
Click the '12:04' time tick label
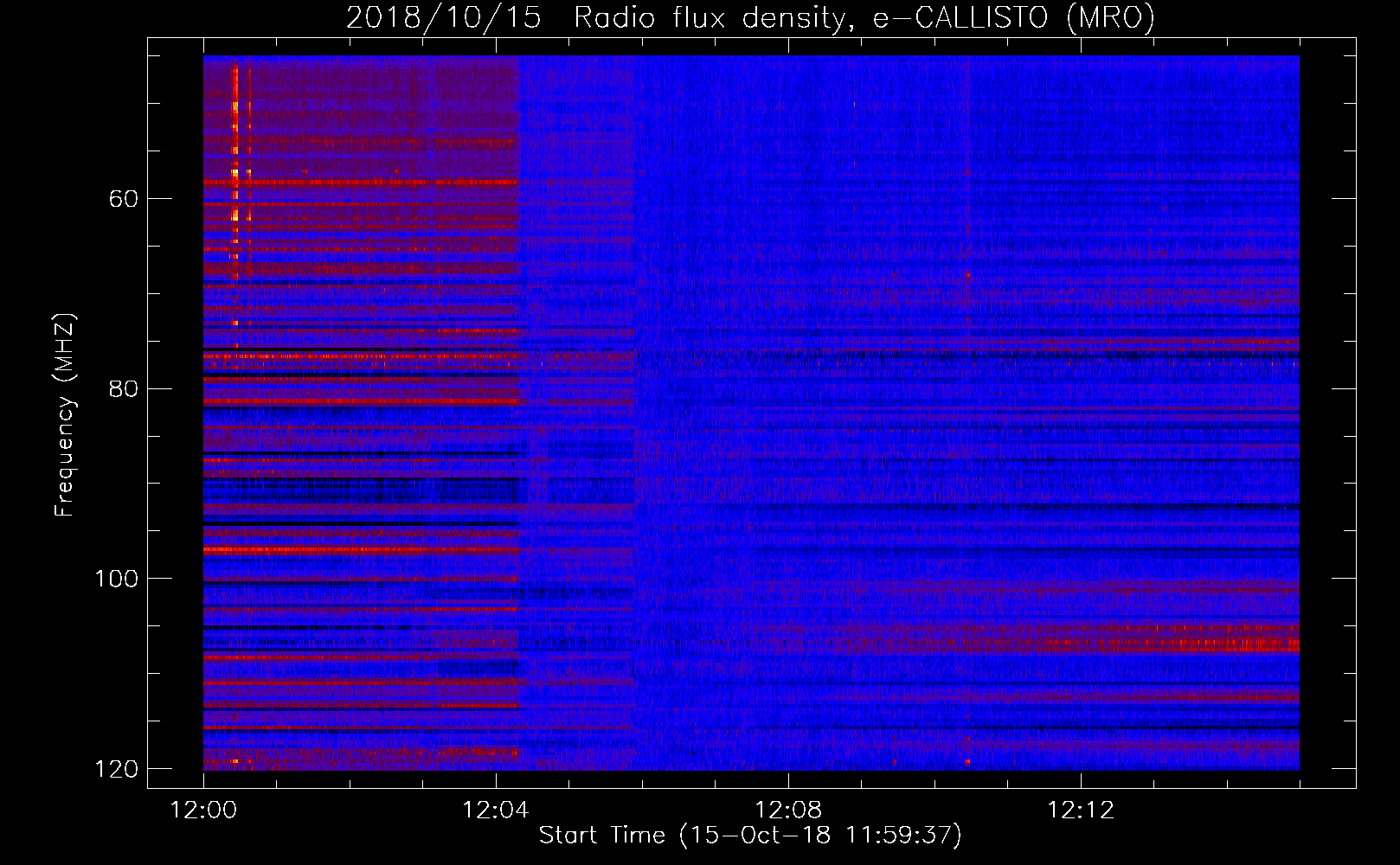496,811
